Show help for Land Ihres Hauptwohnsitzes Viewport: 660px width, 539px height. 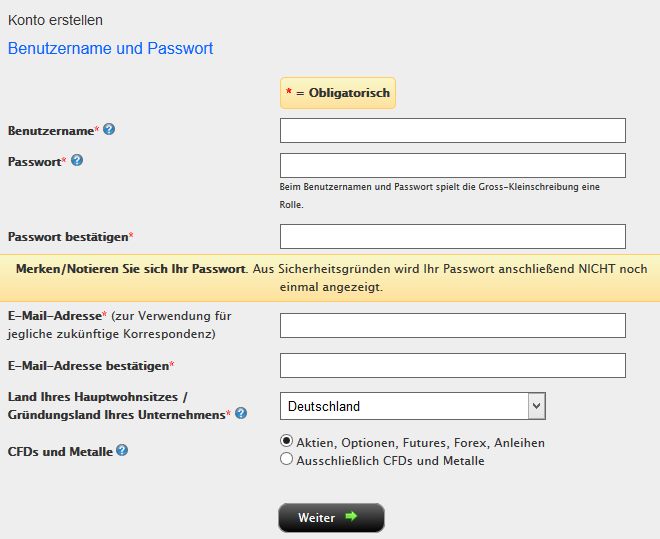point(241,413)
